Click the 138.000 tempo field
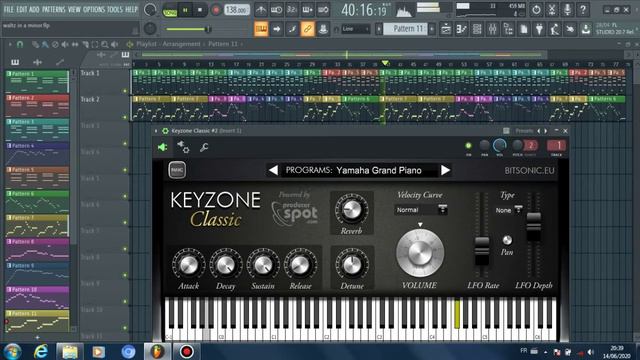Image resolution: width=640 pixels, height=360 pixels. tap(237, 10)
